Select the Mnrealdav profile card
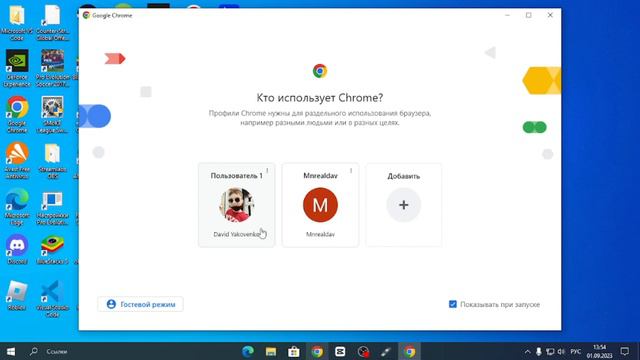This screenshot has height=360, width=640. (320, 205)
